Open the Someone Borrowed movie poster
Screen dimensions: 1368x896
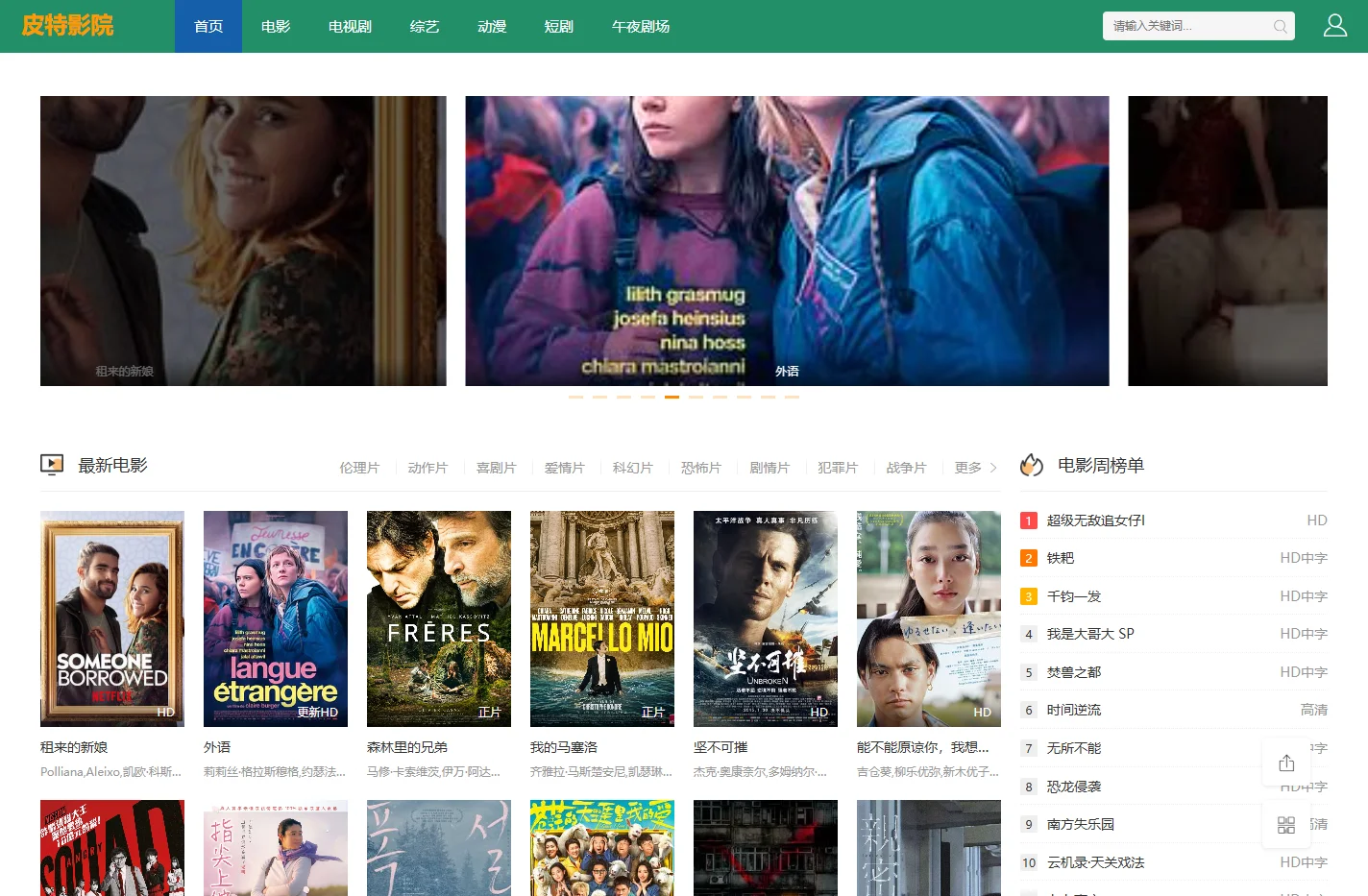click(x=112, y=618)
